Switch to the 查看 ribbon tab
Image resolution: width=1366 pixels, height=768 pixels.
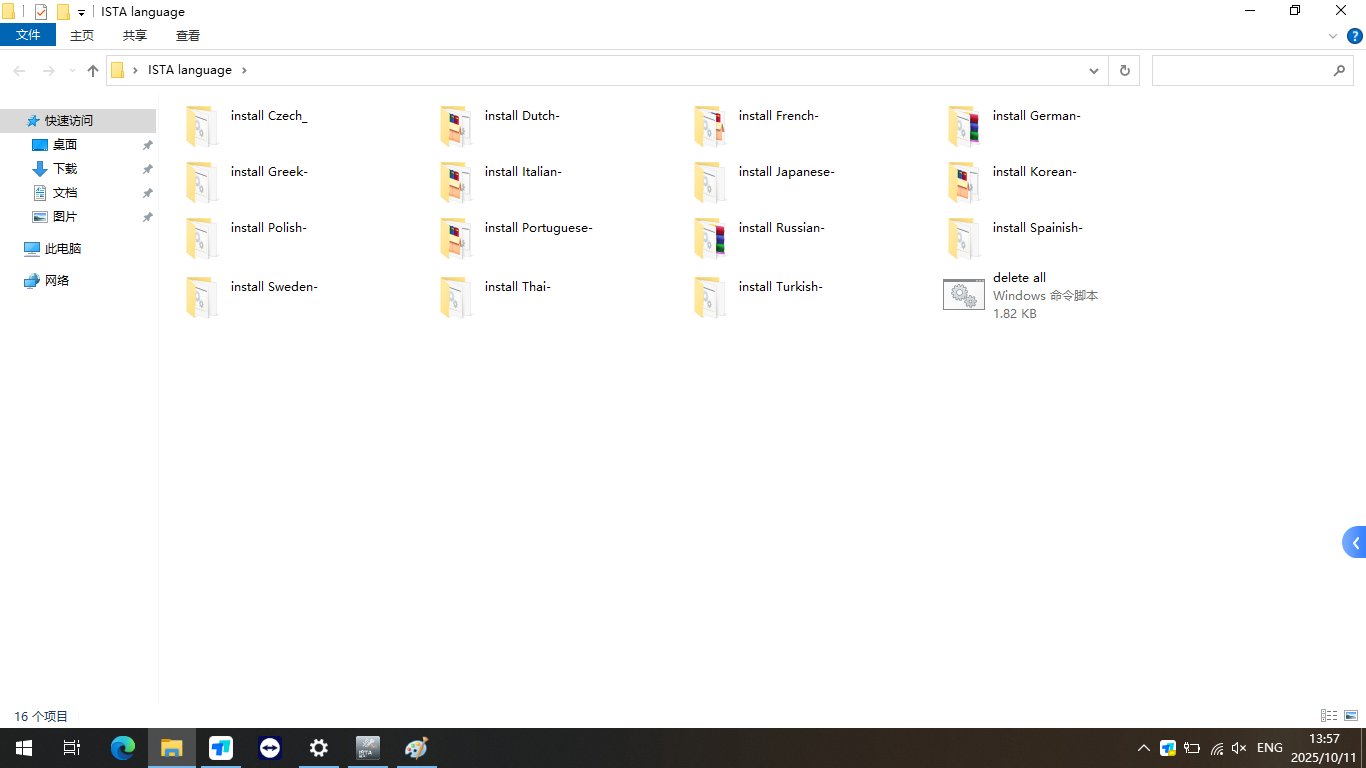click(187, 35)
